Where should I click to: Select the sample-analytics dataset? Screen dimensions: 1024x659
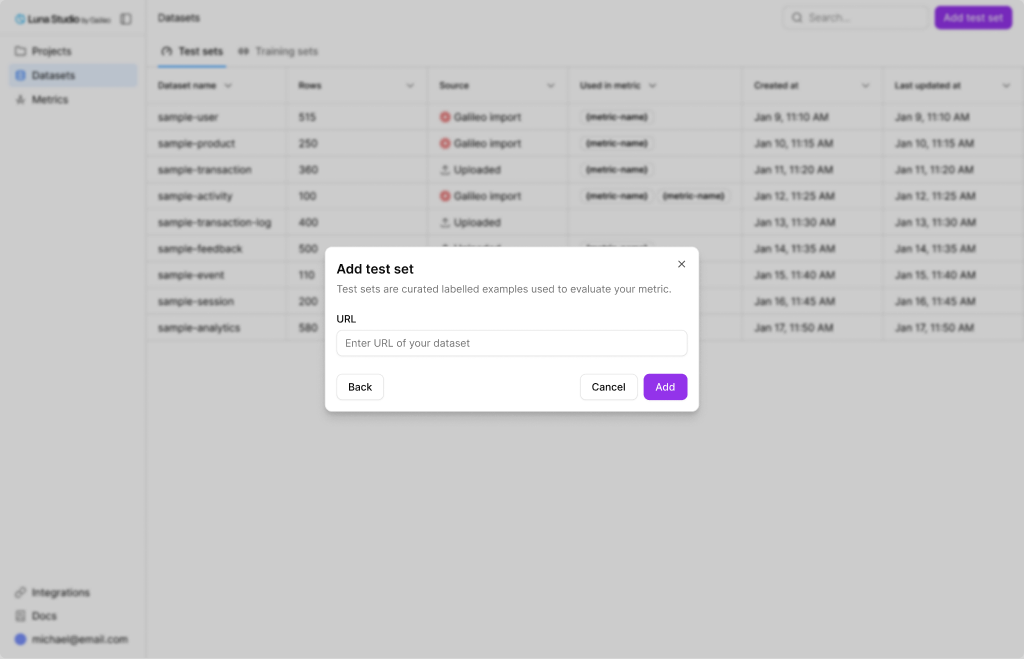(x=199, y=328)
